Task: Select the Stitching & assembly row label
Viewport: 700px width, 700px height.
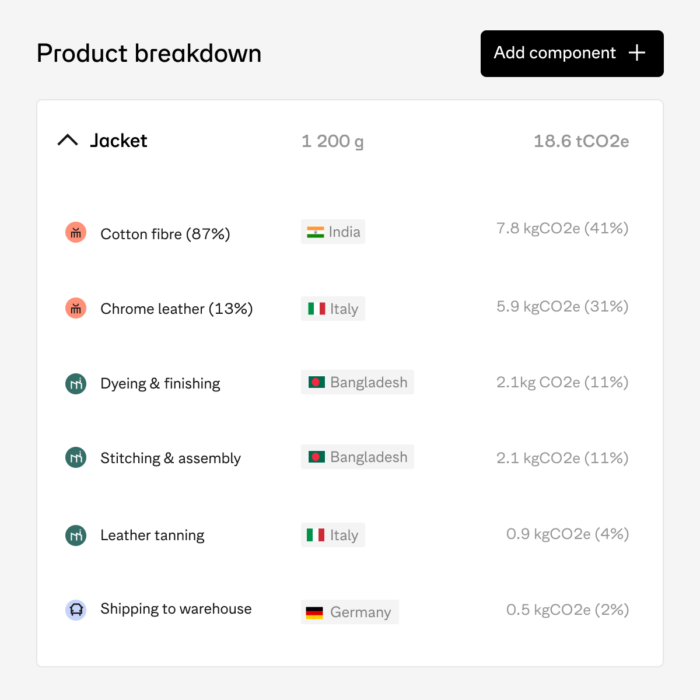Action: pos(170,458)
